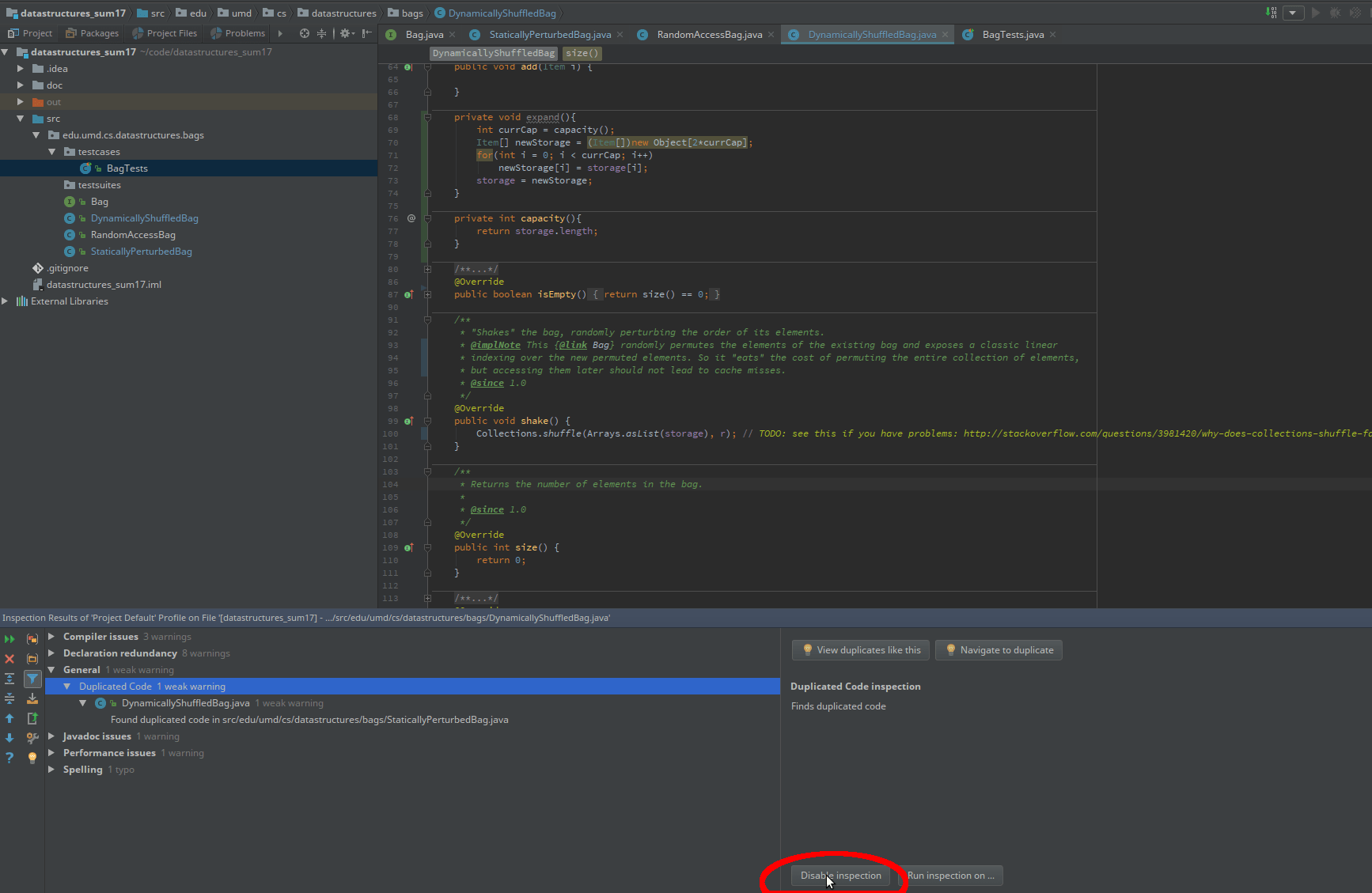Screen dimensions: 1372x893
Task: Rerun inspection with green double-arrow icon
Action: coord(9,638)
